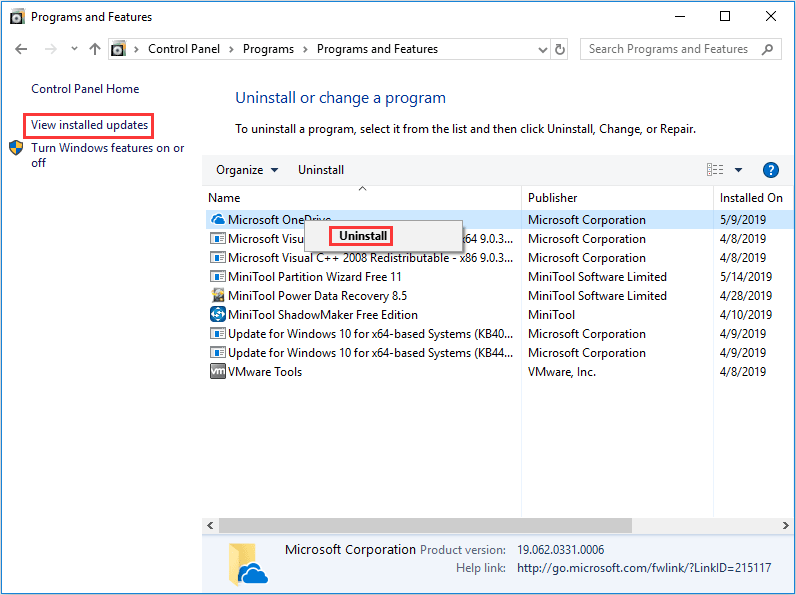This screenshot has width=796, height=595.
Task: Select the VMware Tools icon
Action: point(218,371)
